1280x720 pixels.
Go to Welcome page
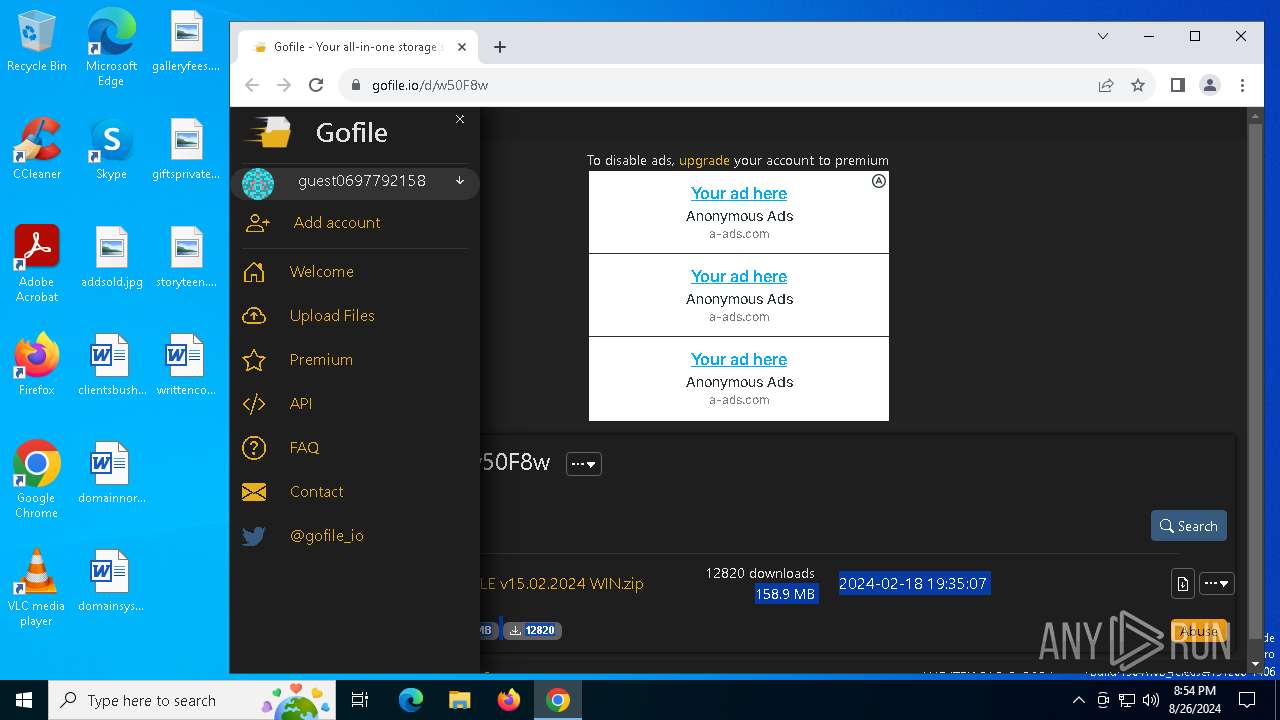pyautogui.click(x=321, y=272)
